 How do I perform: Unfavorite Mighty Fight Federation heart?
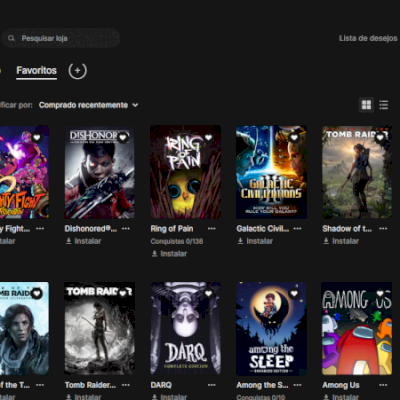tap(36, 137)
